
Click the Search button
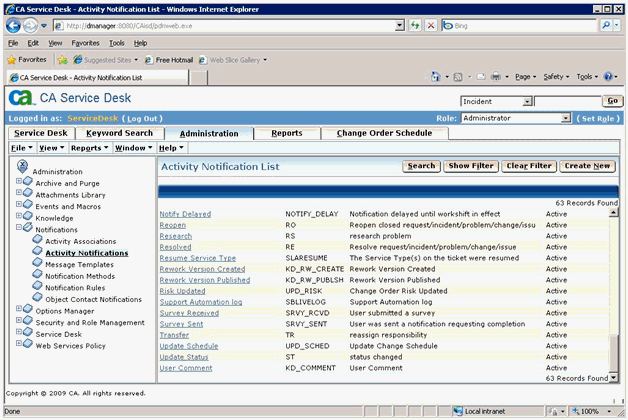pyautogui.click(x=421, y=166)
